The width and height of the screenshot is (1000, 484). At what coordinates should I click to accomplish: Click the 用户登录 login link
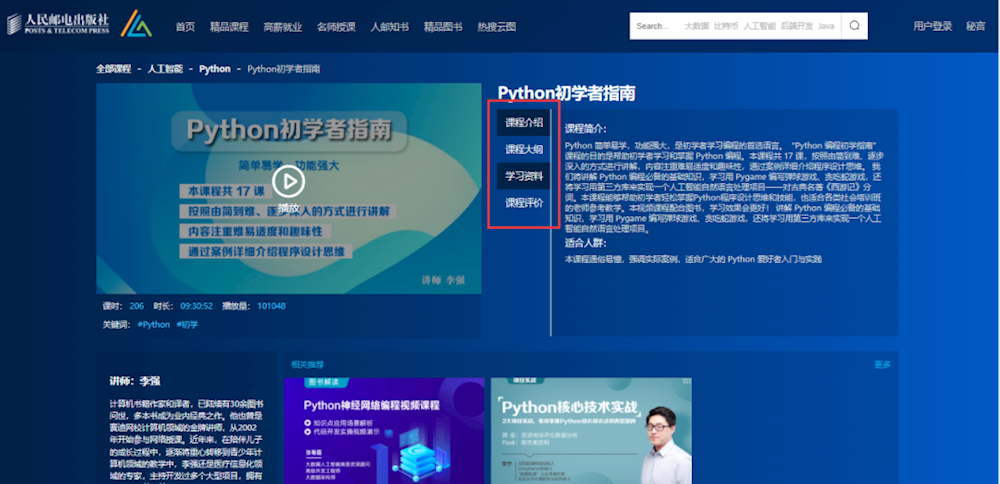pos(932,27)
